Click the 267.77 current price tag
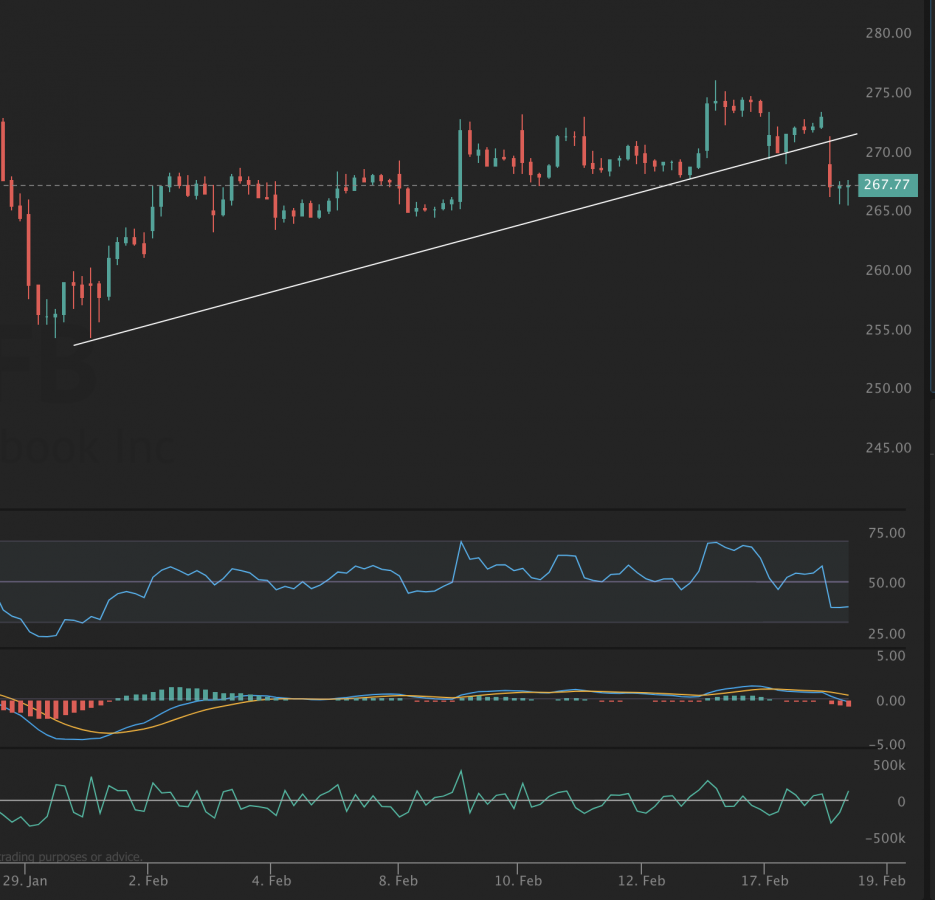 887,185
